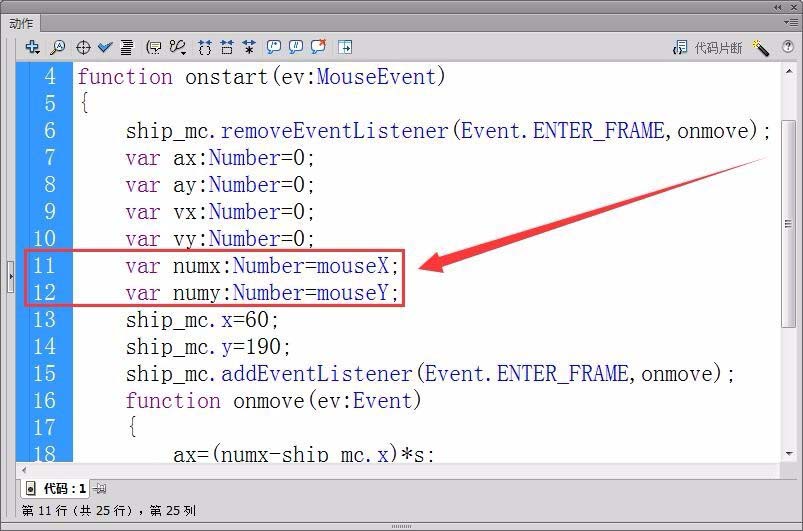This screenshot has height=531, width=803.
Task: Click the vertical scrollbar up arrow
Action: point(789,73)
